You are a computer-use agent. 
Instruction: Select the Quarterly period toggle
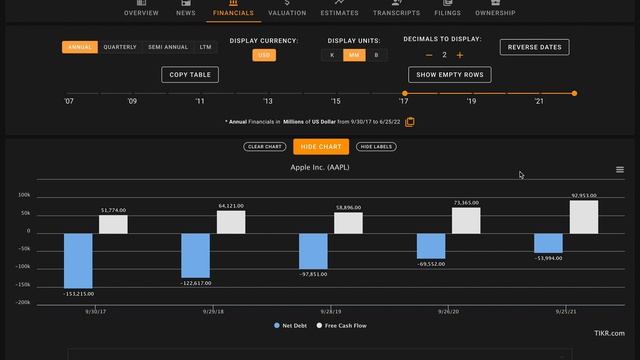point(120,47)
